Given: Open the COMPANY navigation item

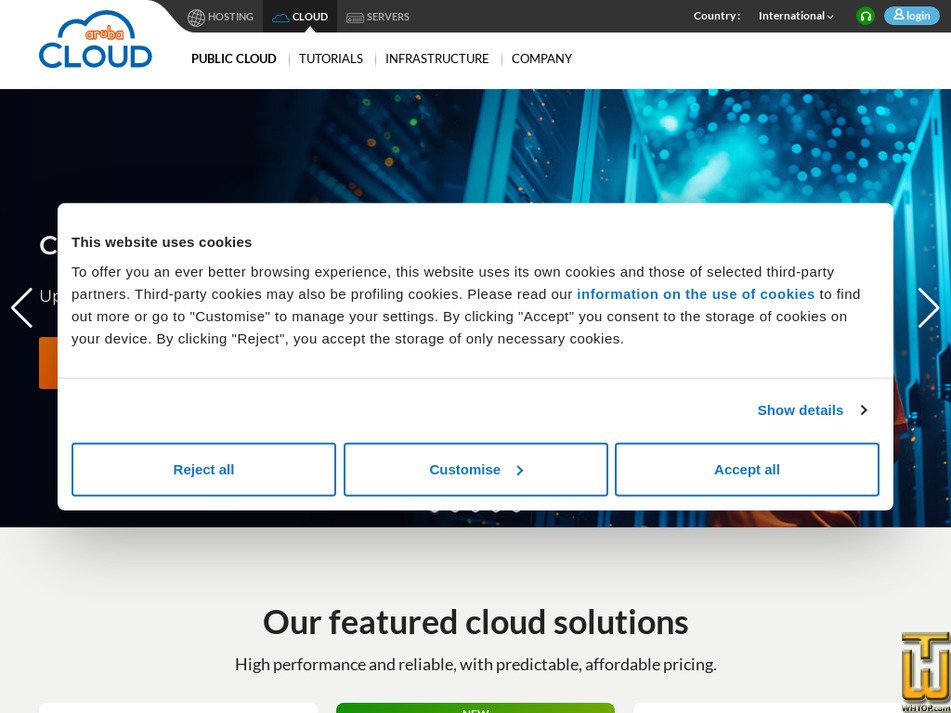Looking at the screenshot, I should click(x=541, y=59).
